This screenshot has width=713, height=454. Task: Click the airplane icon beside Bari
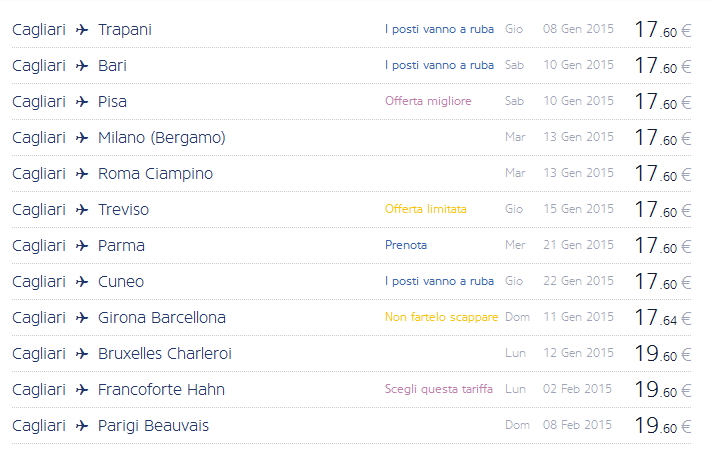click(x=82, y=66)
